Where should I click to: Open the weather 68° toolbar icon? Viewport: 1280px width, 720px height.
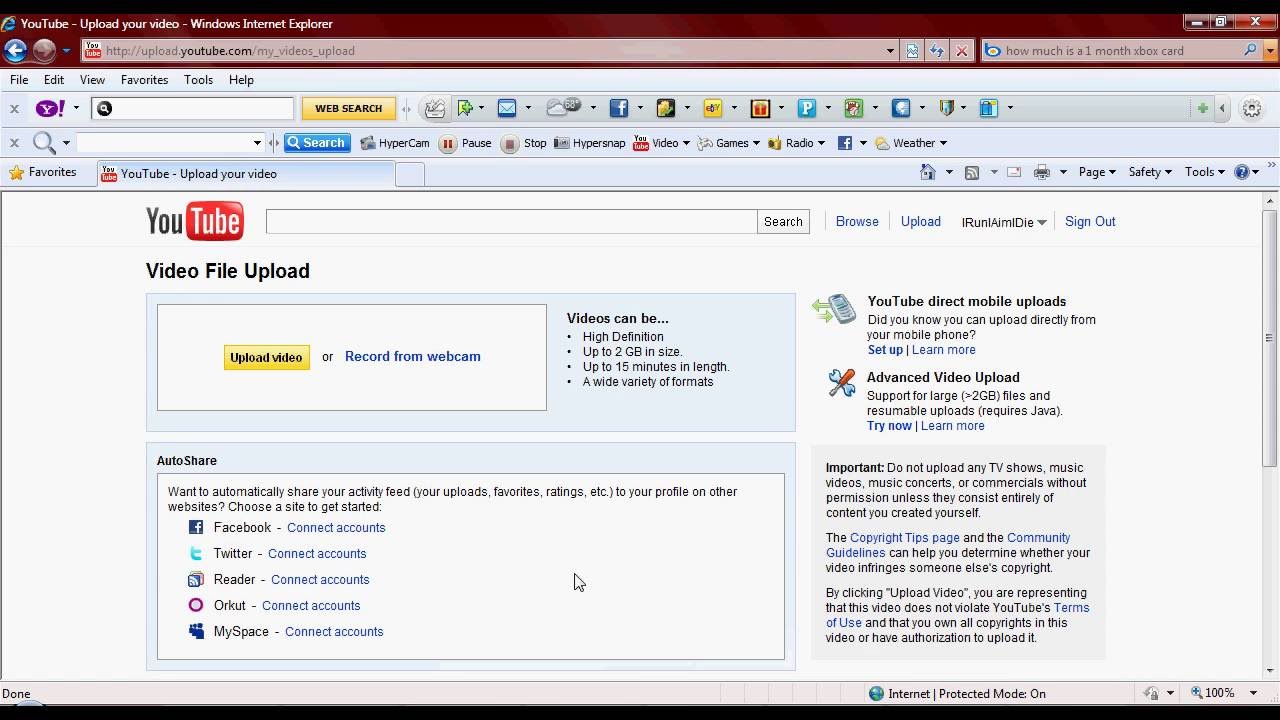pyautogui.click(x=563, y=107)
